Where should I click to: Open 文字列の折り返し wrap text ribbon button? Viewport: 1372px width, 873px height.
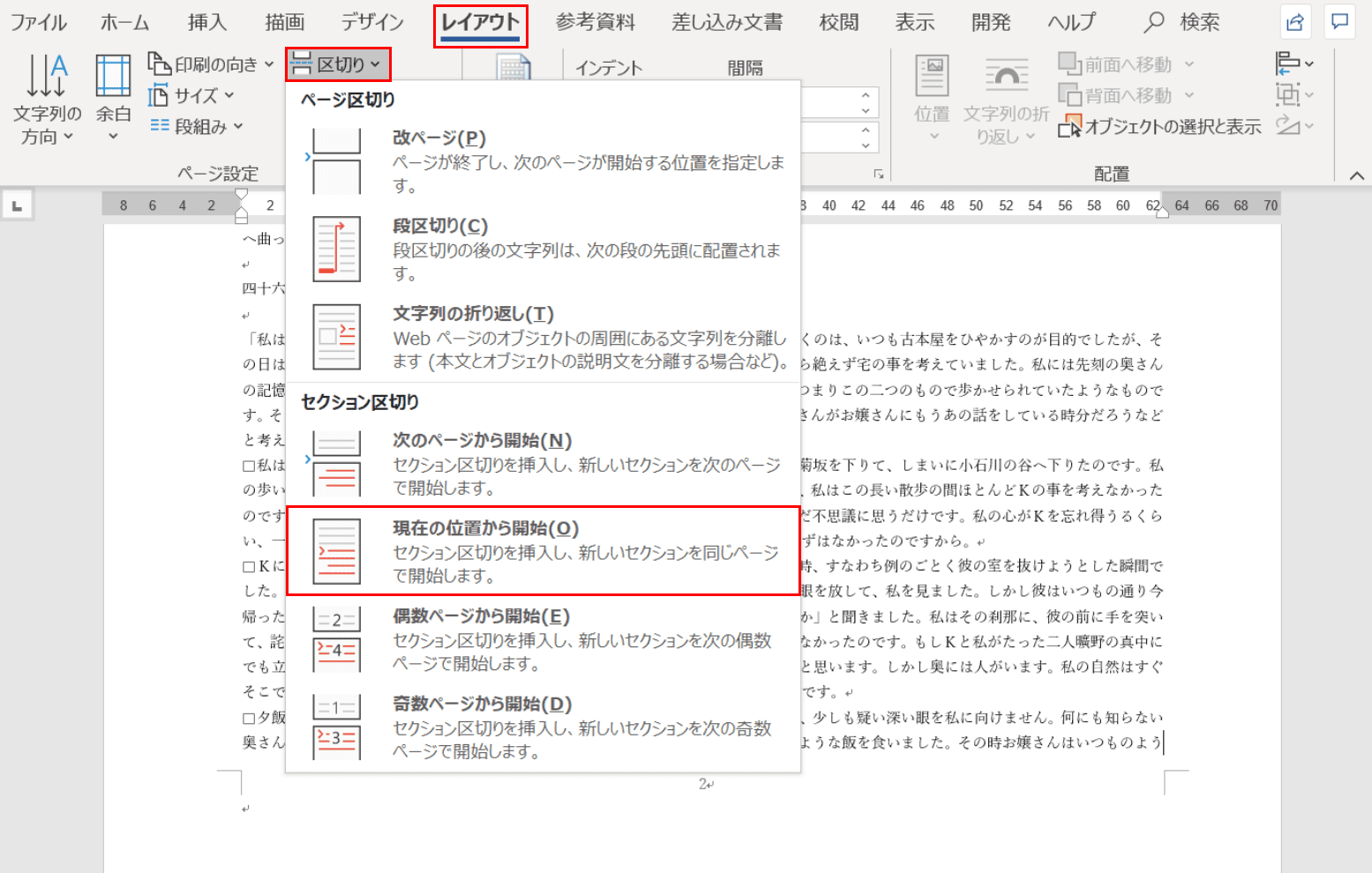[x=1006, y=99]
